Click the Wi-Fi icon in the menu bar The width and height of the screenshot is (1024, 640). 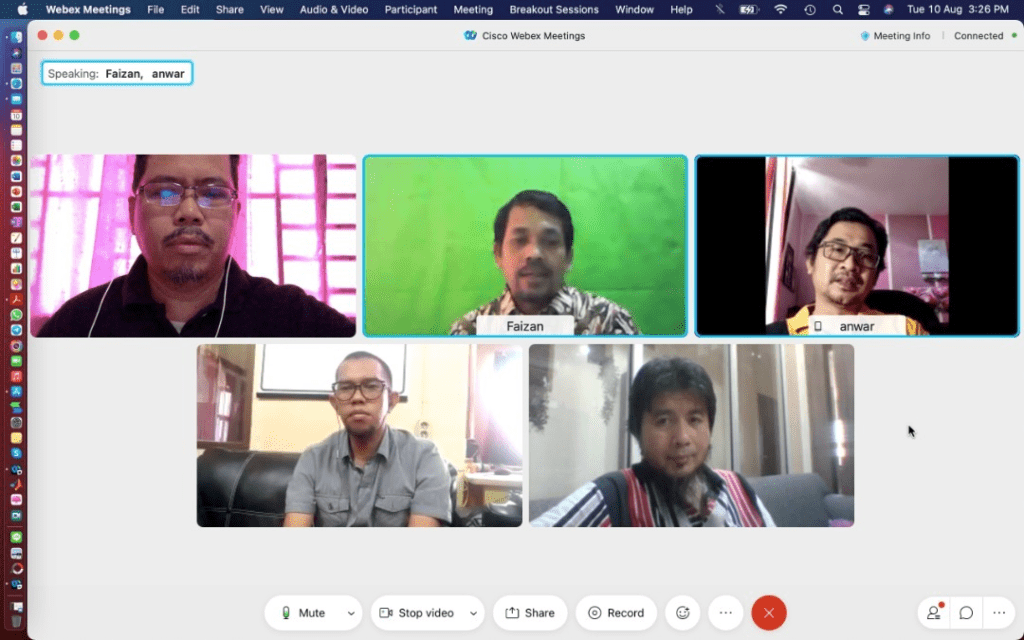(780, 9)
